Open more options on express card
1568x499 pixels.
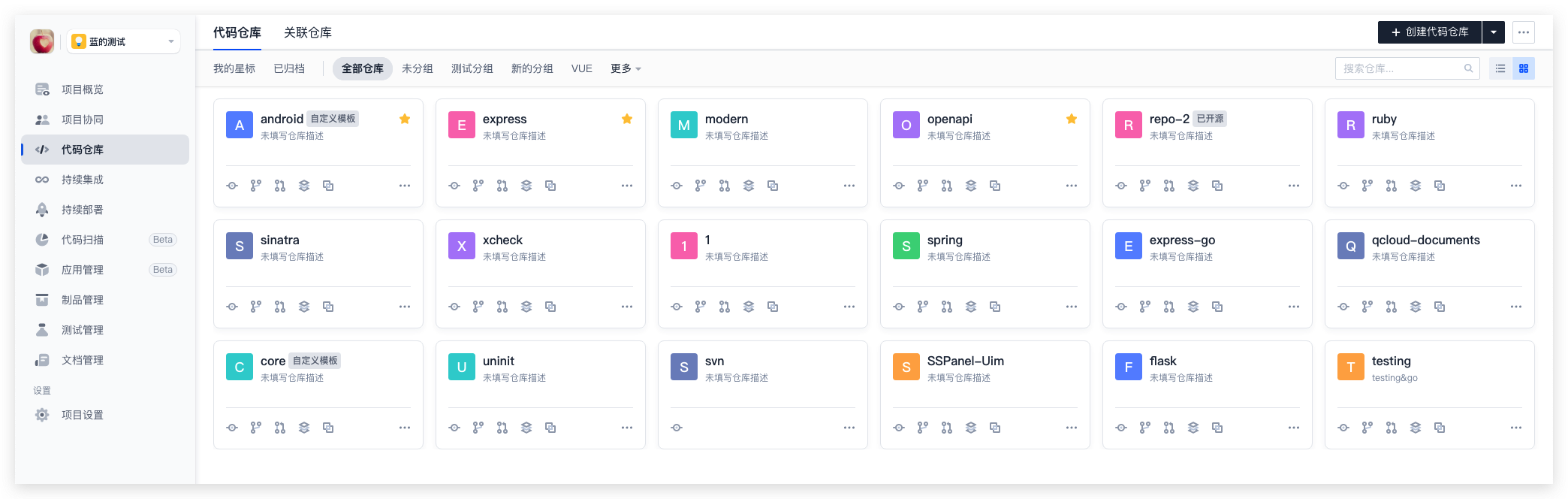[x=627, y=186]
